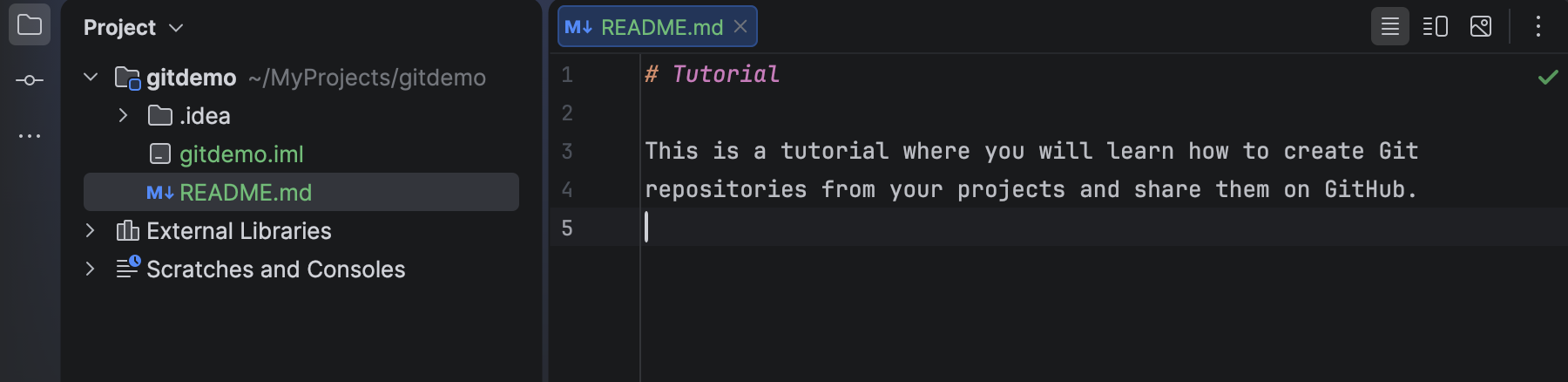
Task: Select README.md in the project tree
Action: pyautogui.click(x=301, y=192)
